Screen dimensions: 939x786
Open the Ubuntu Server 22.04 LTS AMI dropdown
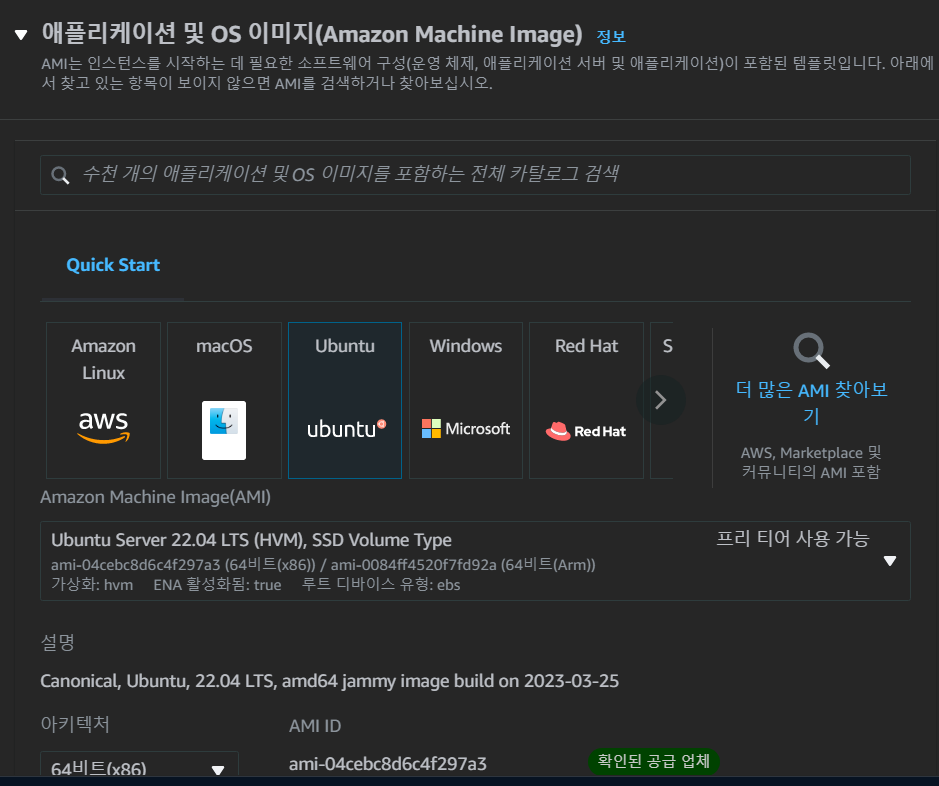pos(475,561)
